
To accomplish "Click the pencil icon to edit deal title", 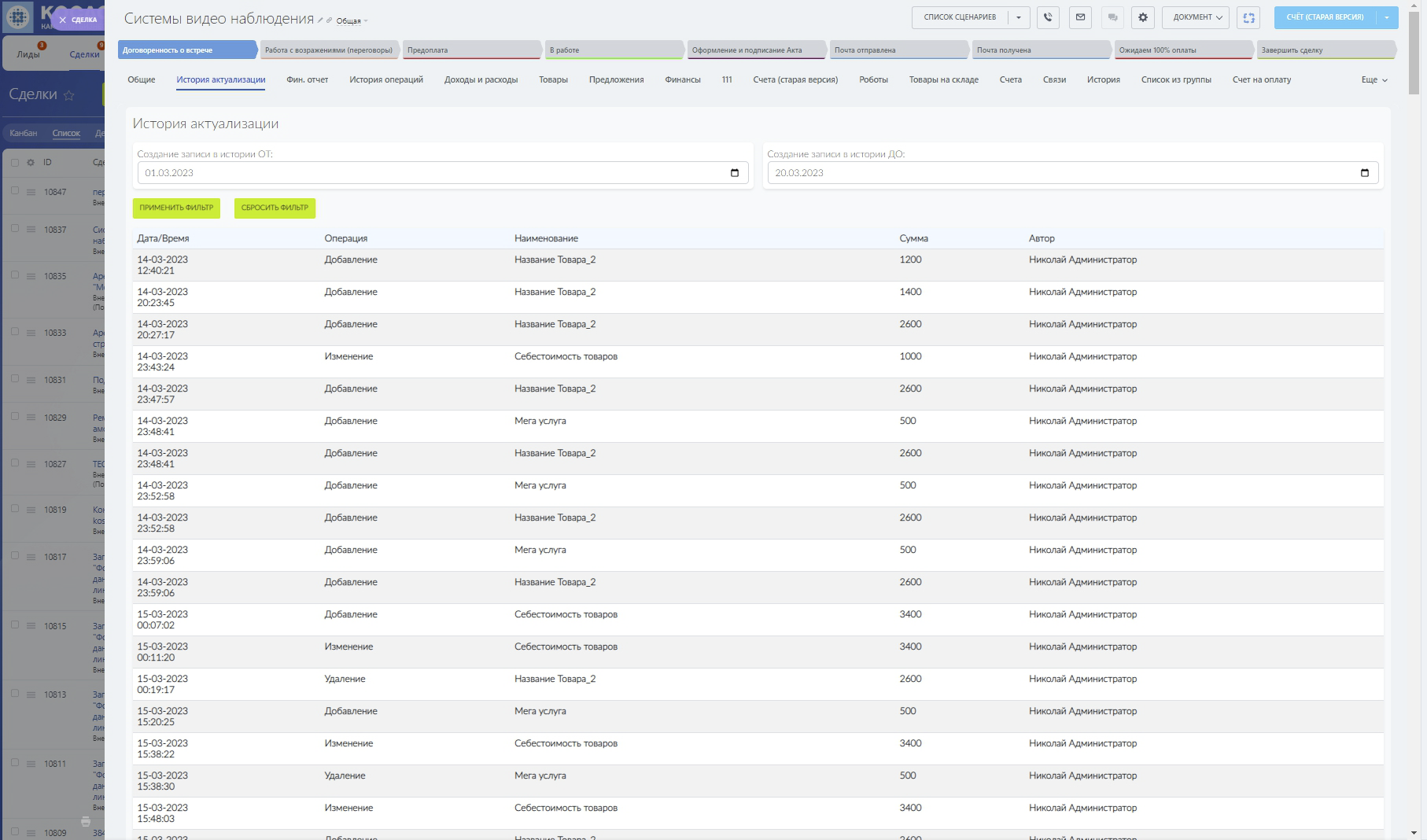I will (x=320, y=20).
